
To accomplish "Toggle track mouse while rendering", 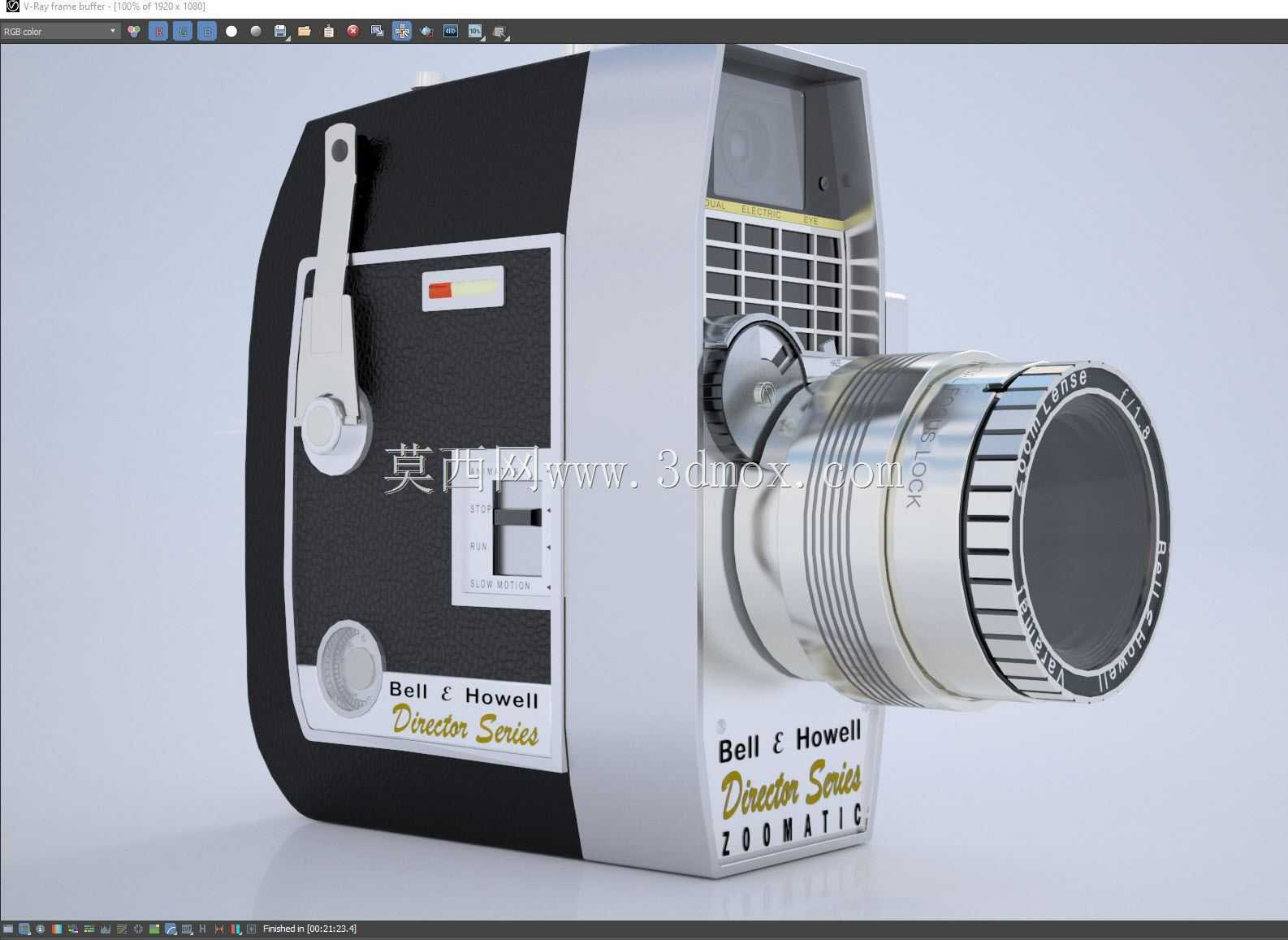I will coord(402,32).
